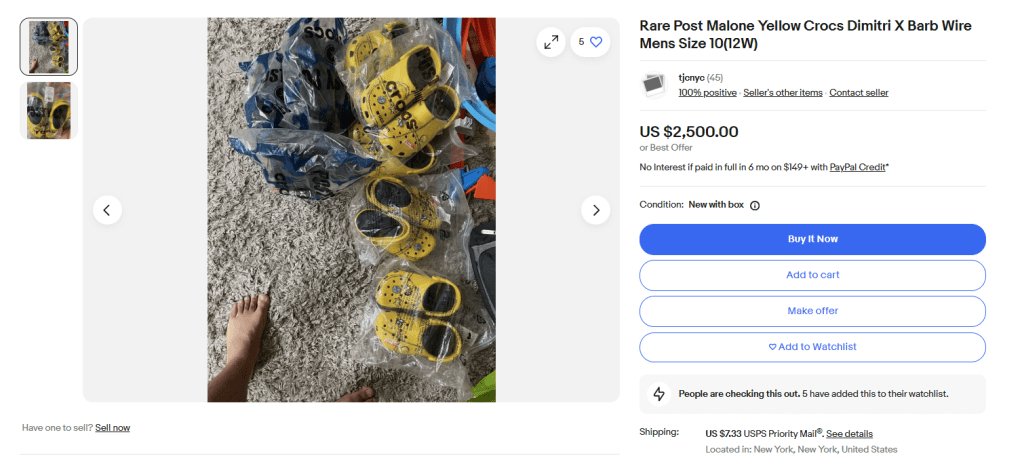Click the Sell now link
1022x460 pixels.
112,428
